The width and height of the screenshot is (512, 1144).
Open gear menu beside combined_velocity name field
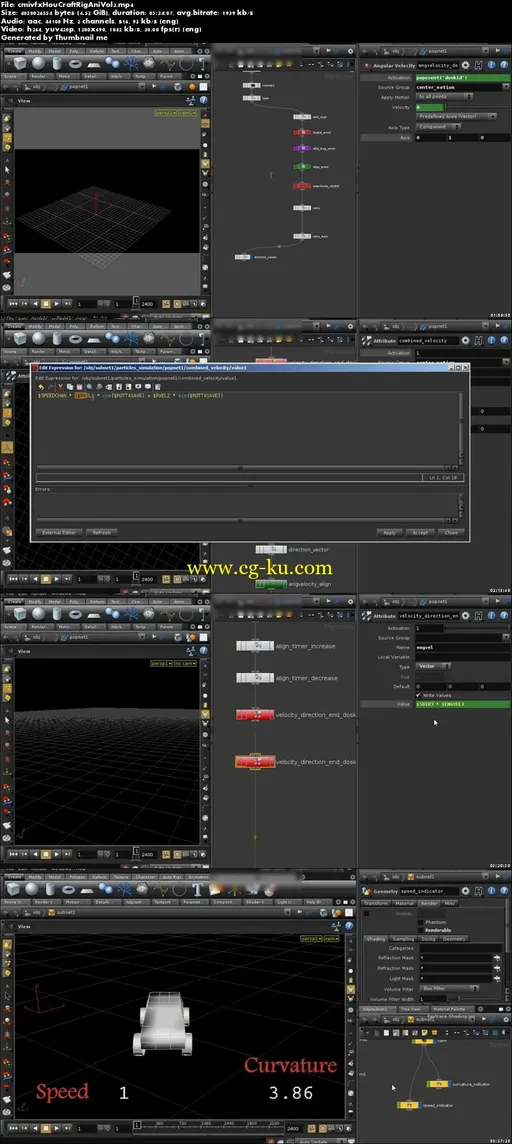coord(466,341)
